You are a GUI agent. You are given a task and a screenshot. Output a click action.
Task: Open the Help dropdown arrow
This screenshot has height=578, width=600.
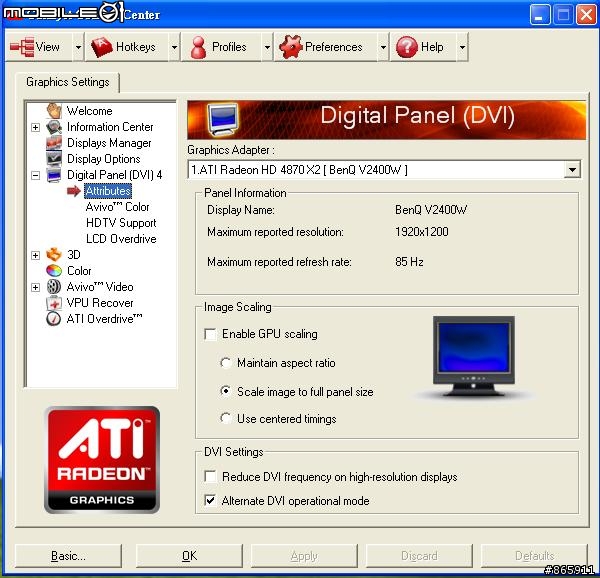[x=462, y=47]
